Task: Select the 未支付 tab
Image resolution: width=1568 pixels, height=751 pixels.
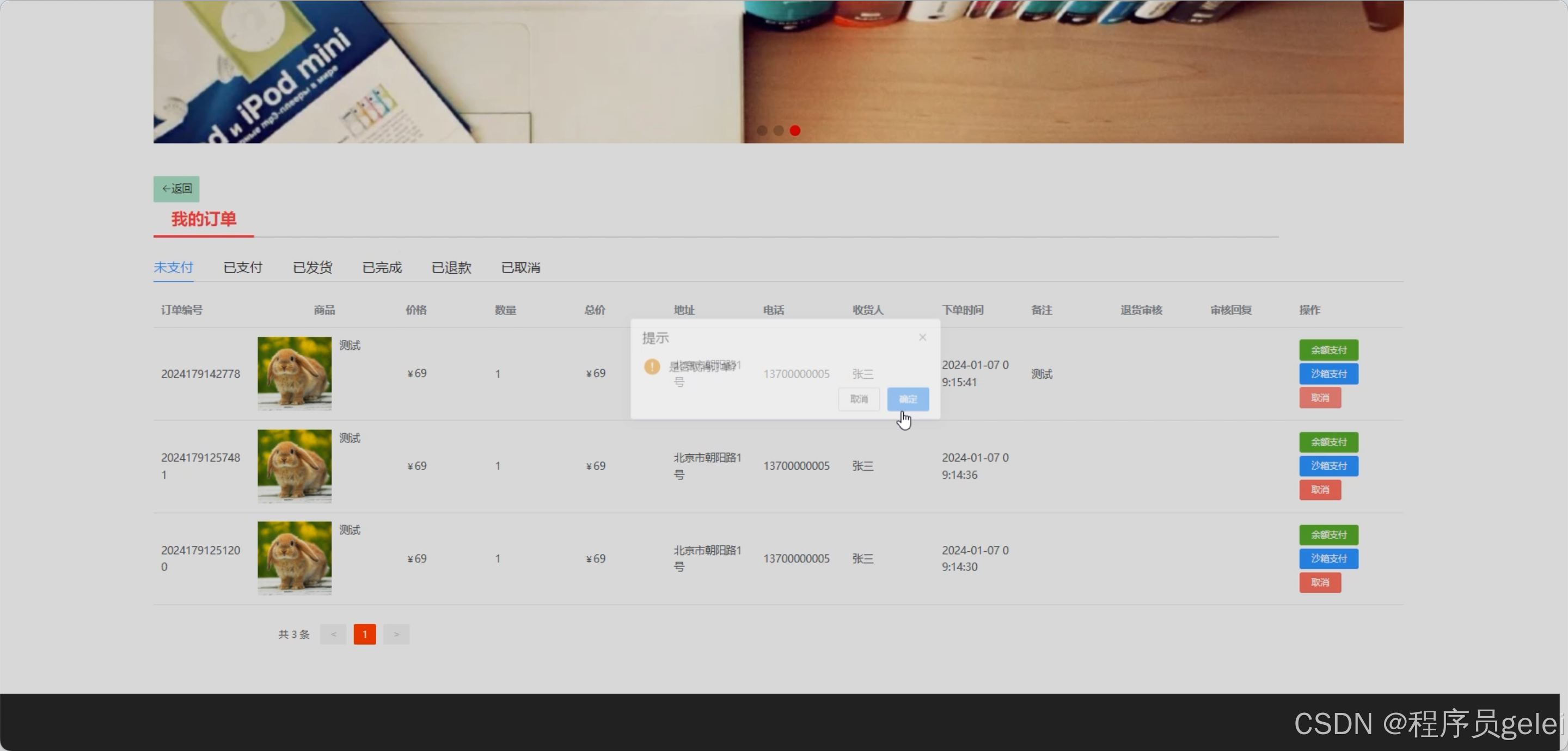Action: pos(174,268)
